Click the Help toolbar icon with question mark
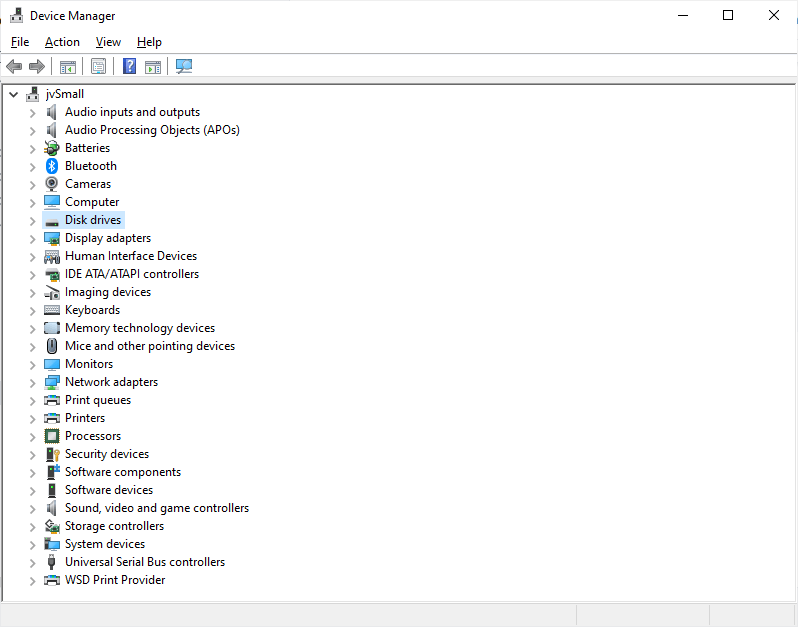Image resolution: width=798 pixels, height=627 pixels. (x=129, y=67)
